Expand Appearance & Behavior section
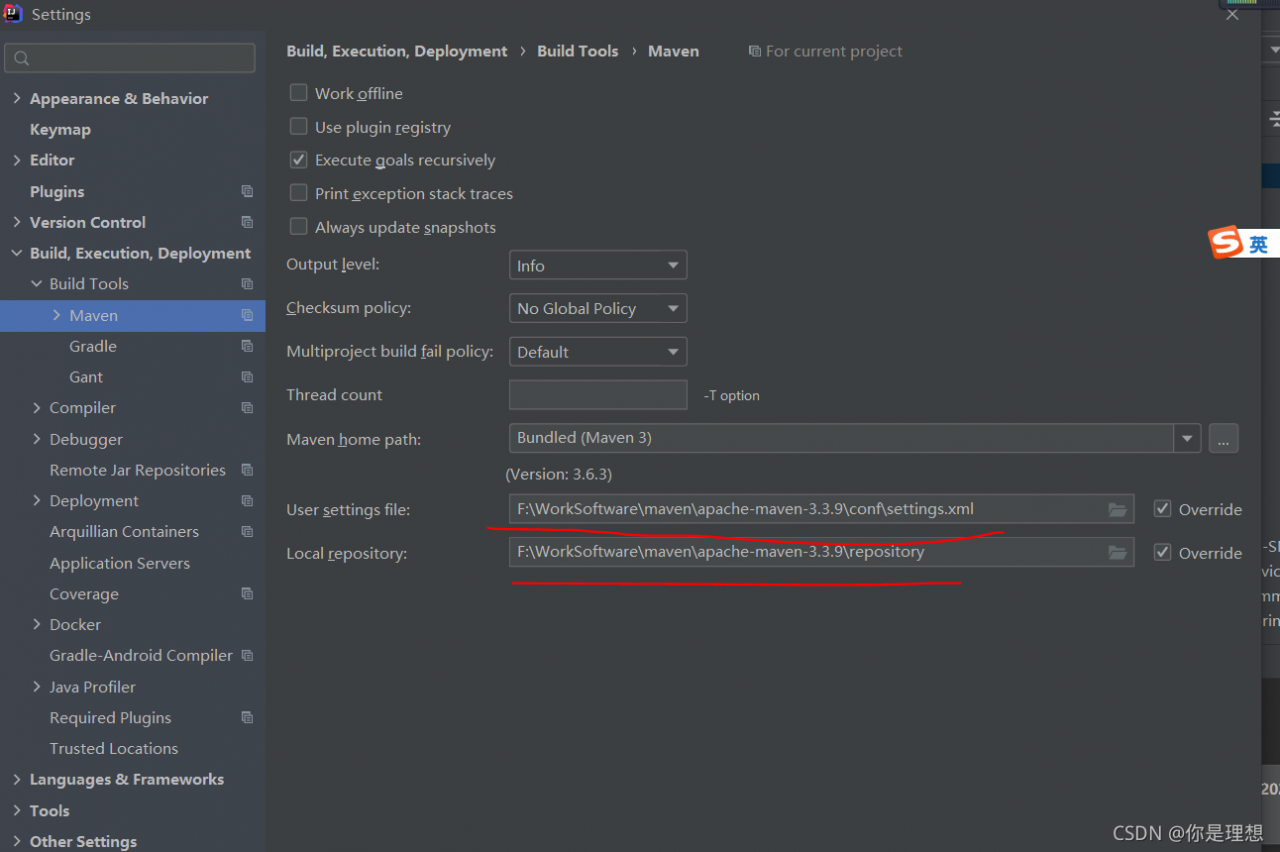 tap(16, 98)
